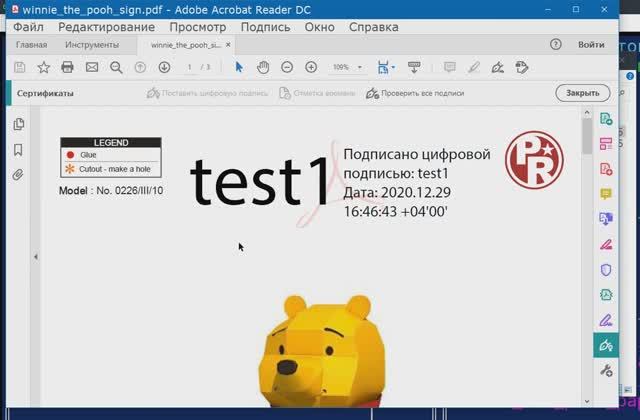Screen dimensions: 640x420
Task: Open the Файл menu
Action: 28,27
